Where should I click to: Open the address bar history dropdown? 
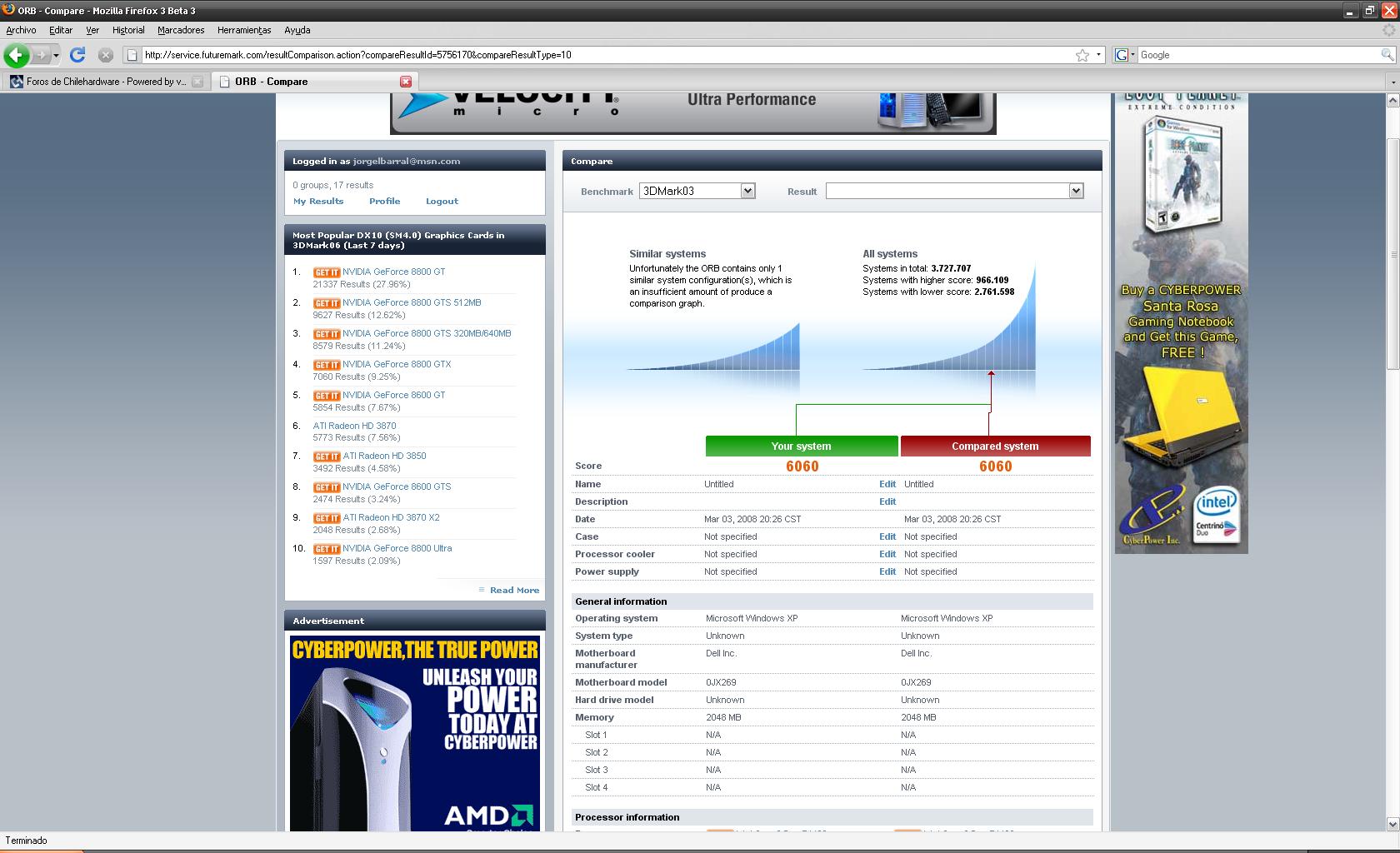coord(1098,55)
